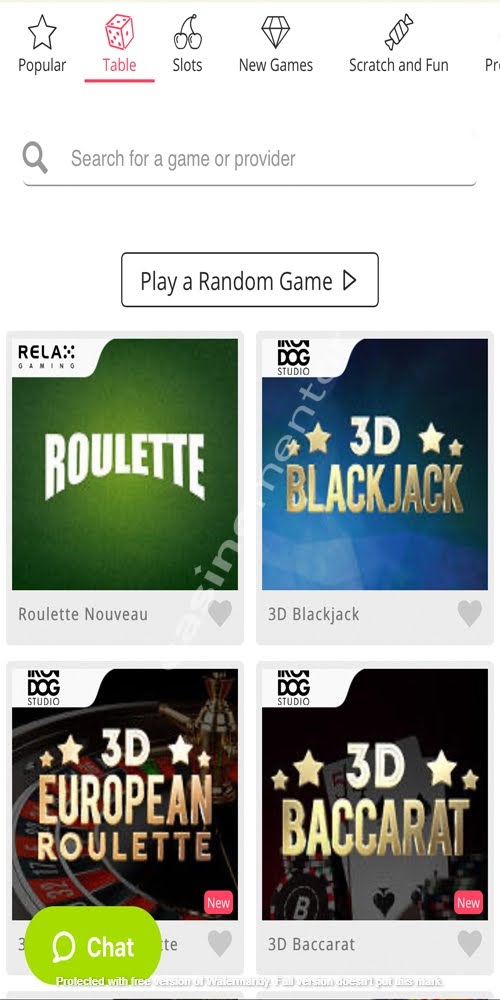Screen dimensions: 500x1000
Task: Open the 3D Baccarat game thumbnail
Action: [x=375, y=794]
